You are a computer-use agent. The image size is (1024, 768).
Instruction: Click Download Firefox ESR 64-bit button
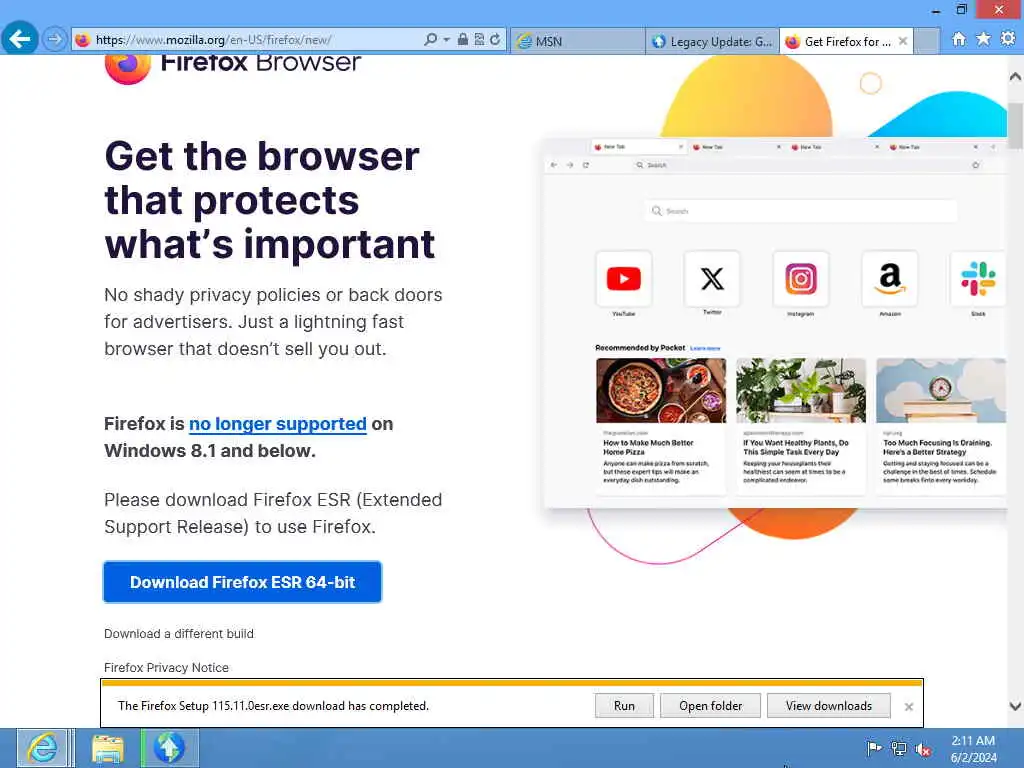pos(242,582)
